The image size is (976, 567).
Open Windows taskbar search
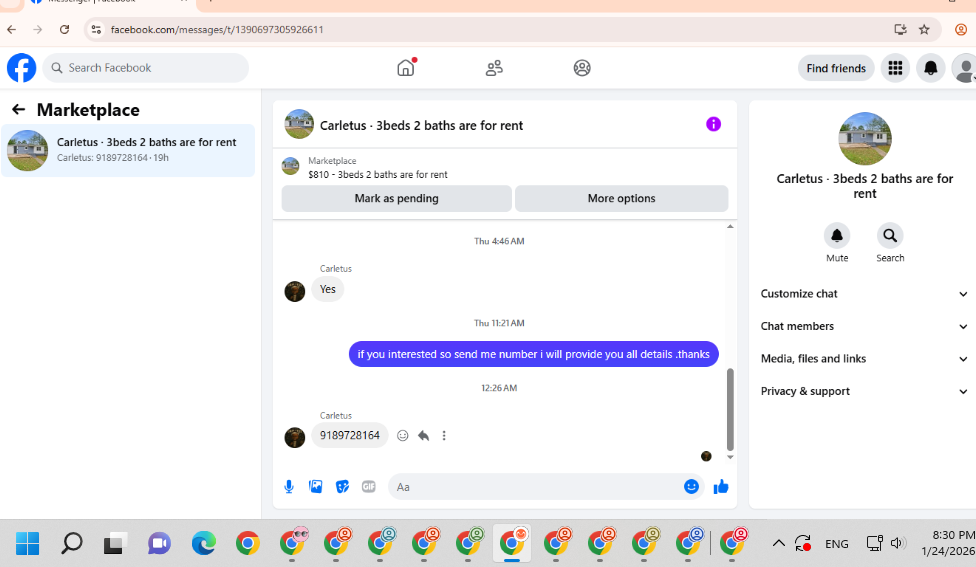click(72, 543)
